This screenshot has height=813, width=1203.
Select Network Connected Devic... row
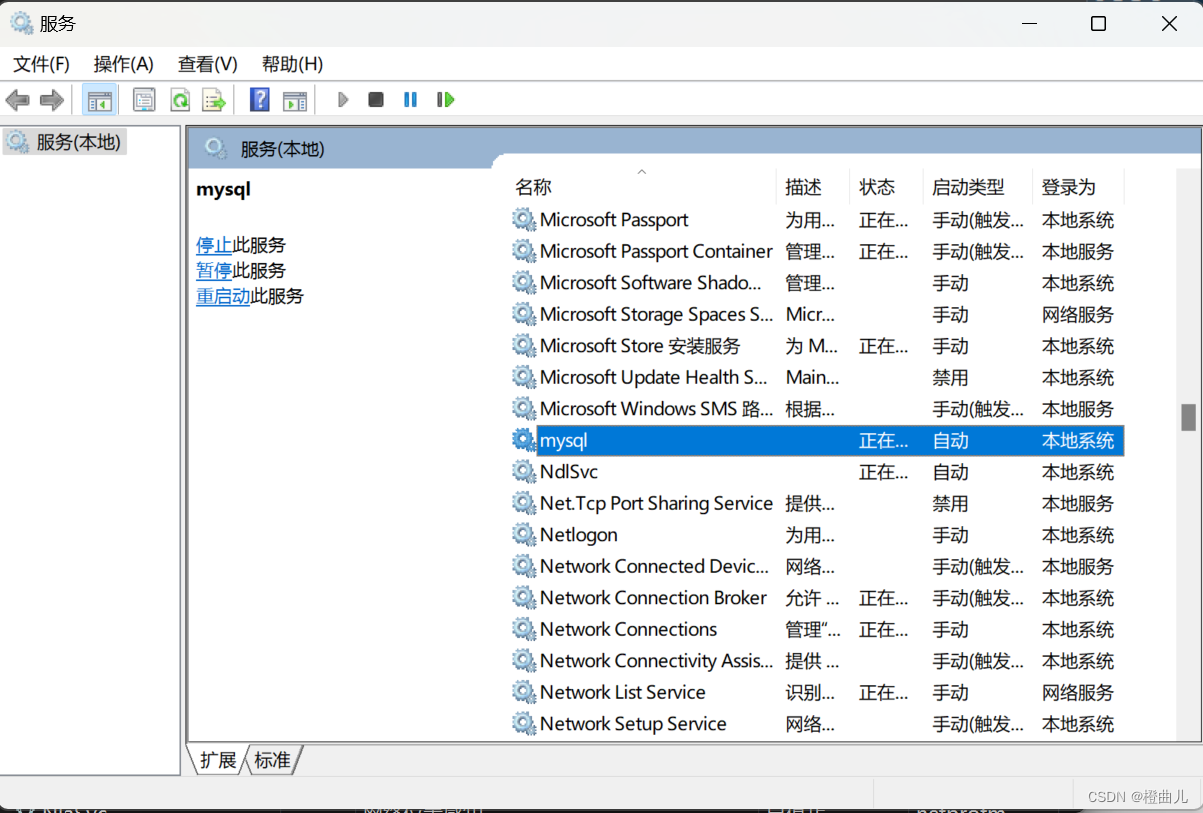coord(816,566)
